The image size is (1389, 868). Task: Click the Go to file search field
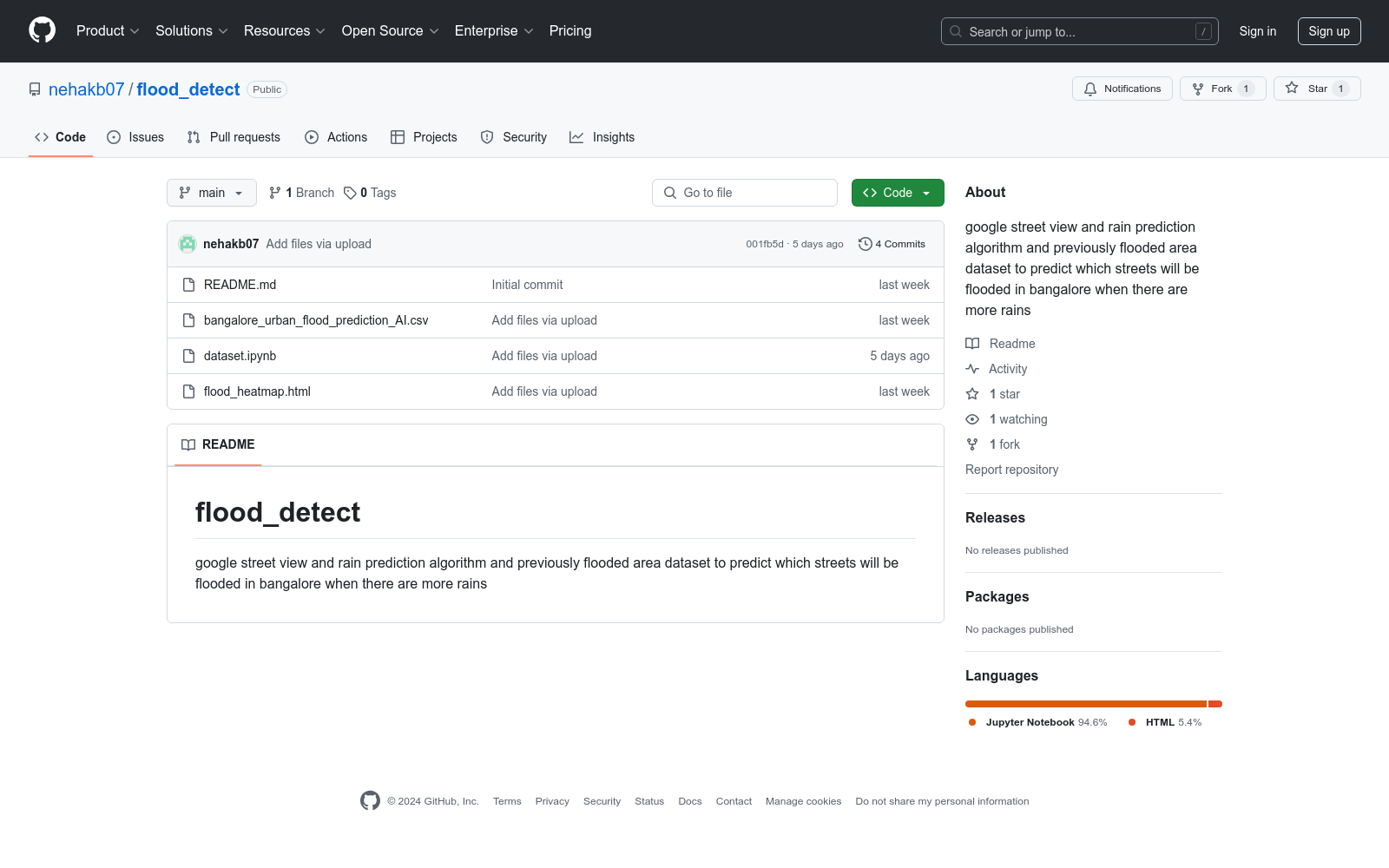745,193
